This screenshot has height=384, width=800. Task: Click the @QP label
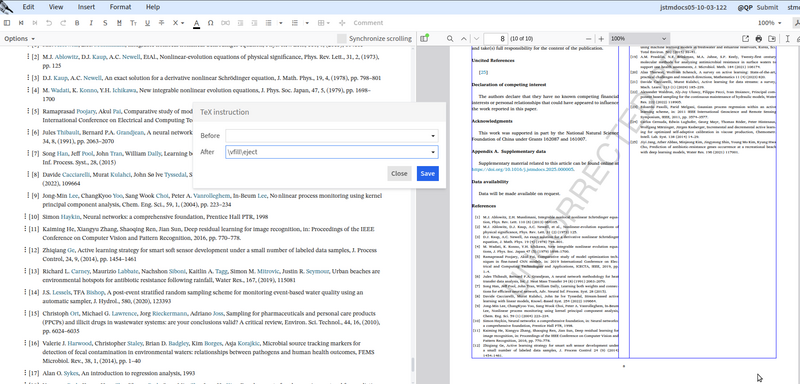[745, 8]
